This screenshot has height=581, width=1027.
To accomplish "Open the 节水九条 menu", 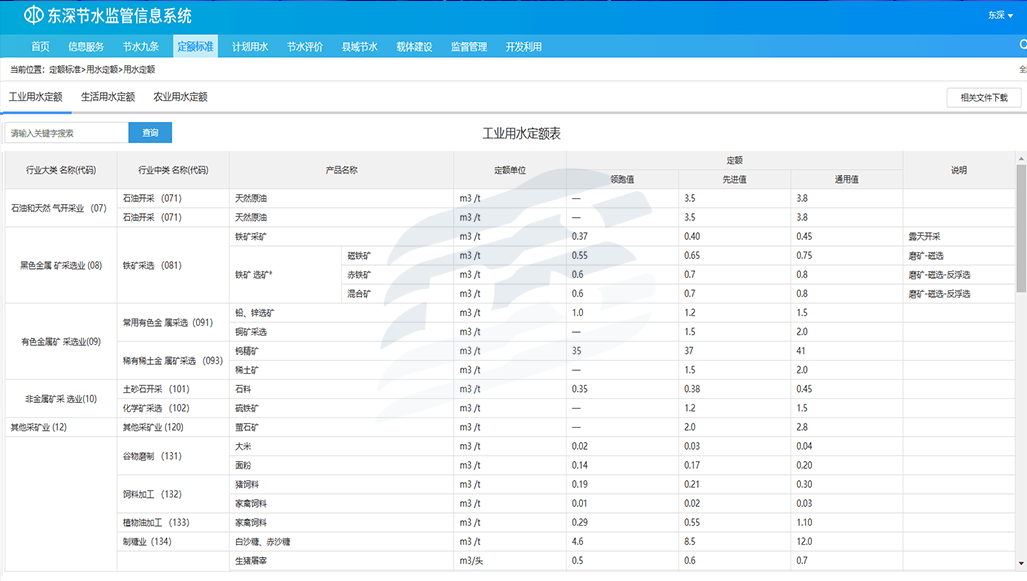I will click(x=141, y=47).
